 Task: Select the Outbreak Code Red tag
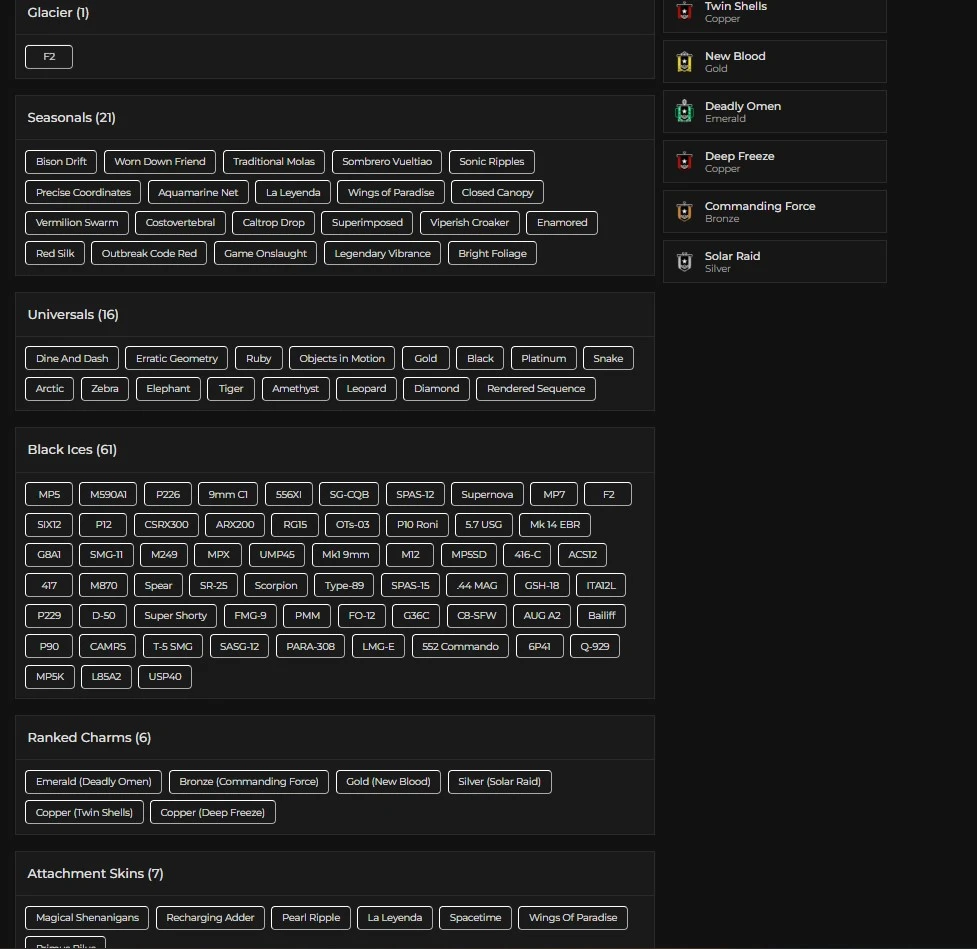point(149,254)
